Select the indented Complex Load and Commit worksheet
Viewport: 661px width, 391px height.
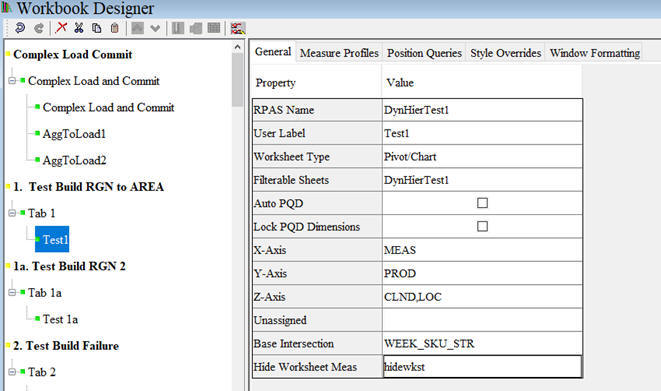pyautogui.click(x=108, y=107)
